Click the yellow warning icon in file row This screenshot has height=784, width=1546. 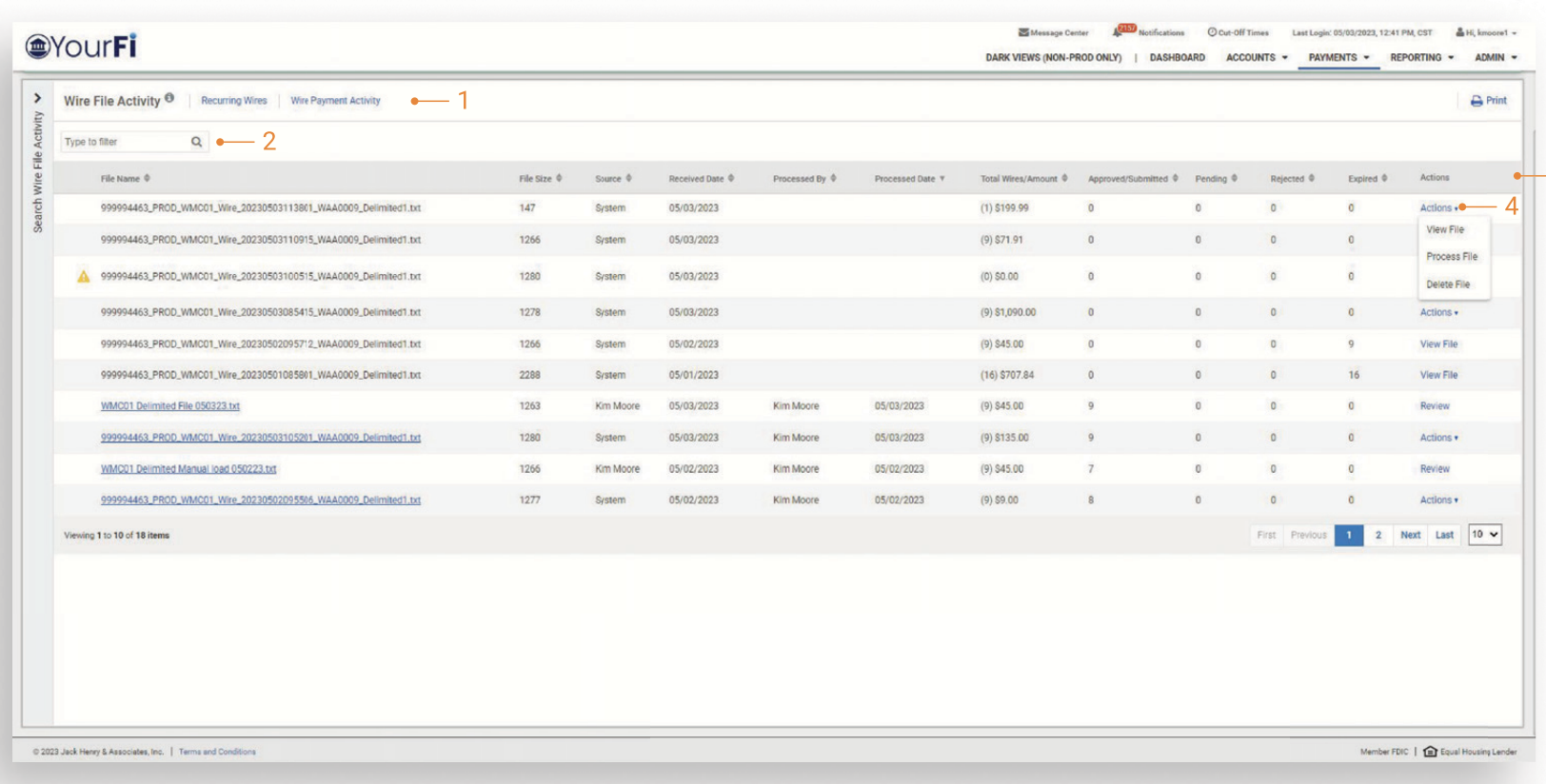point(84,277)
